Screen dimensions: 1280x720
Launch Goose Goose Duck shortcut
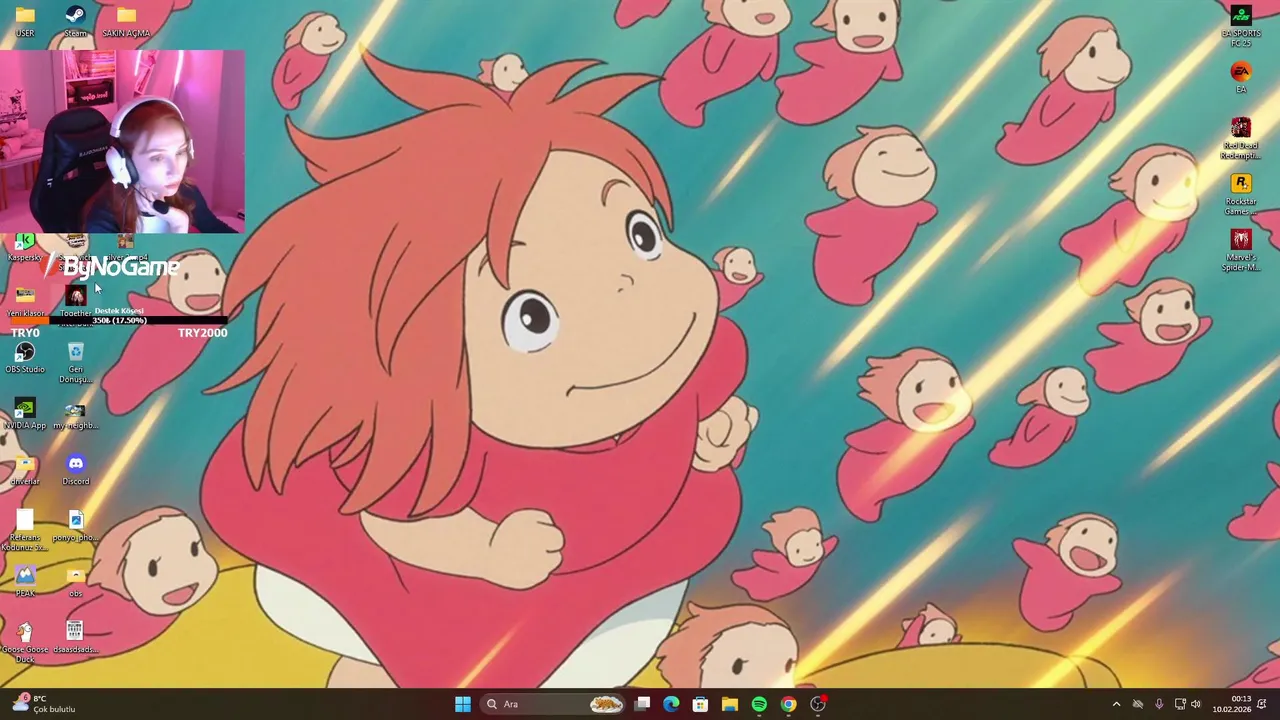[25, 642]
